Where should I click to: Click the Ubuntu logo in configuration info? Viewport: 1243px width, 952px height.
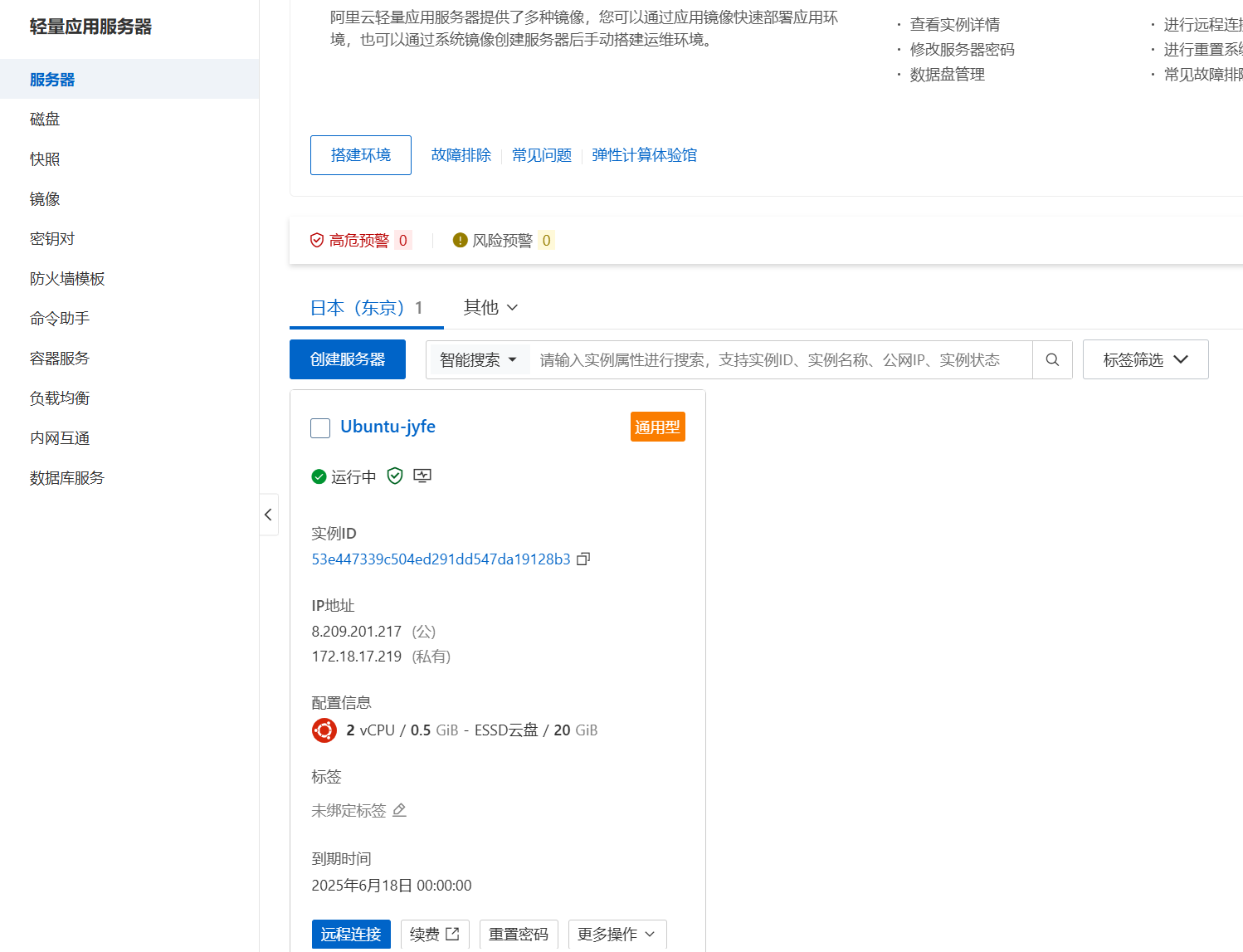tap(324, 730)
